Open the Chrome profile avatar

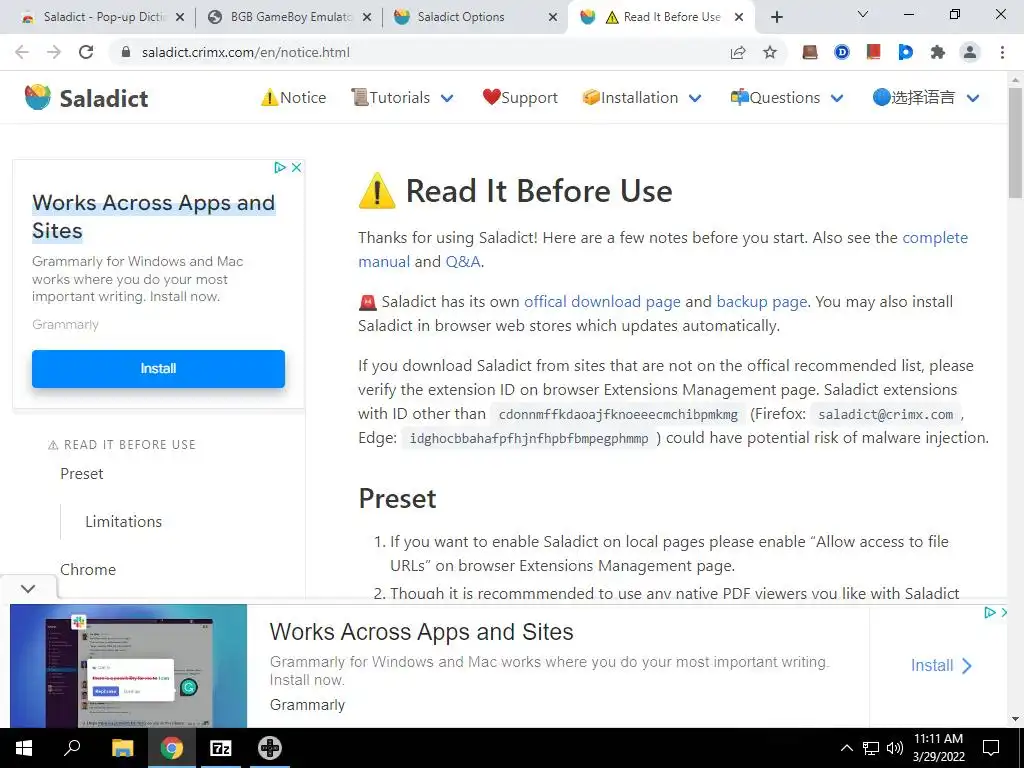pyautogui.click(x=970, y=52)
